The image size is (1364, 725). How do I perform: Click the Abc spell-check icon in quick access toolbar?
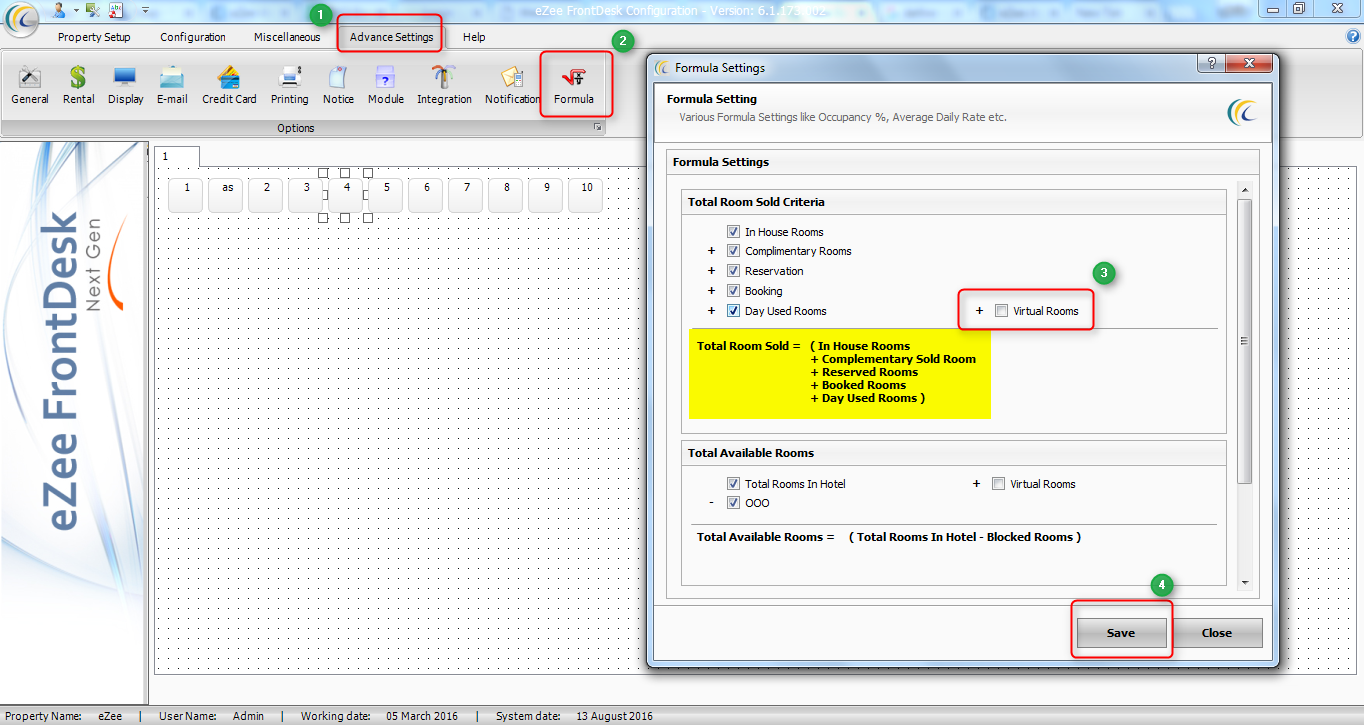tap(116, 9)
